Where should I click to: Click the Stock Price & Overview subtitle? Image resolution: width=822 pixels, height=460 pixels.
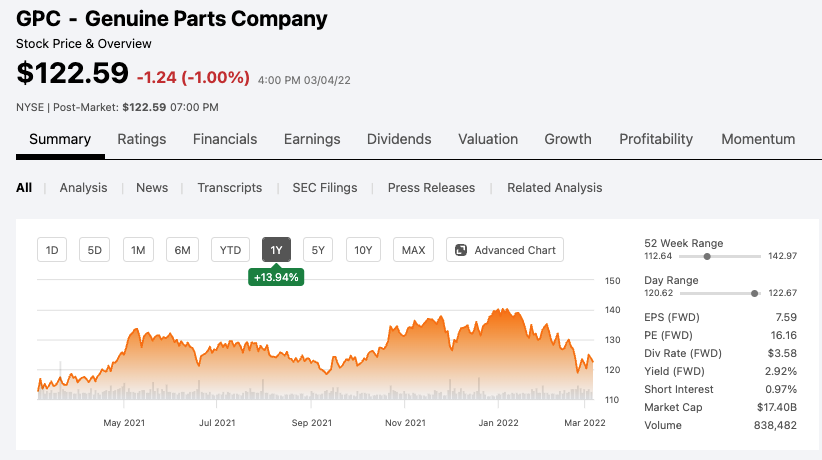click(x=83, y=44)
